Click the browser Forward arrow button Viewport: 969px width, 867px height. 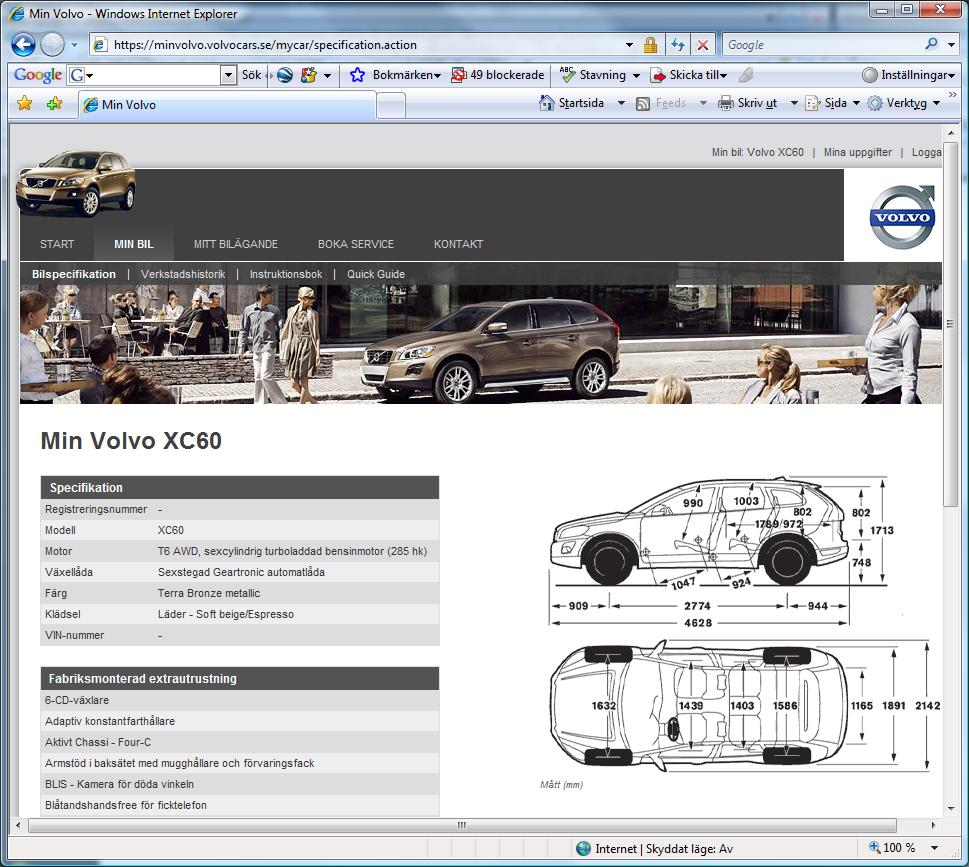click(x=52, y=44)
